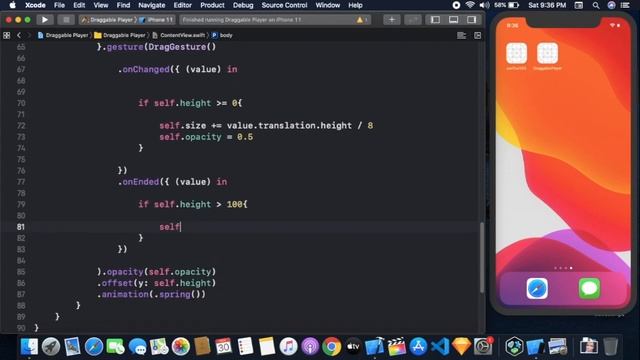The width and height of the screenshot is (640, 360).
Task: Open Safari in the simulator dock
Action: (x=537, y=288)
